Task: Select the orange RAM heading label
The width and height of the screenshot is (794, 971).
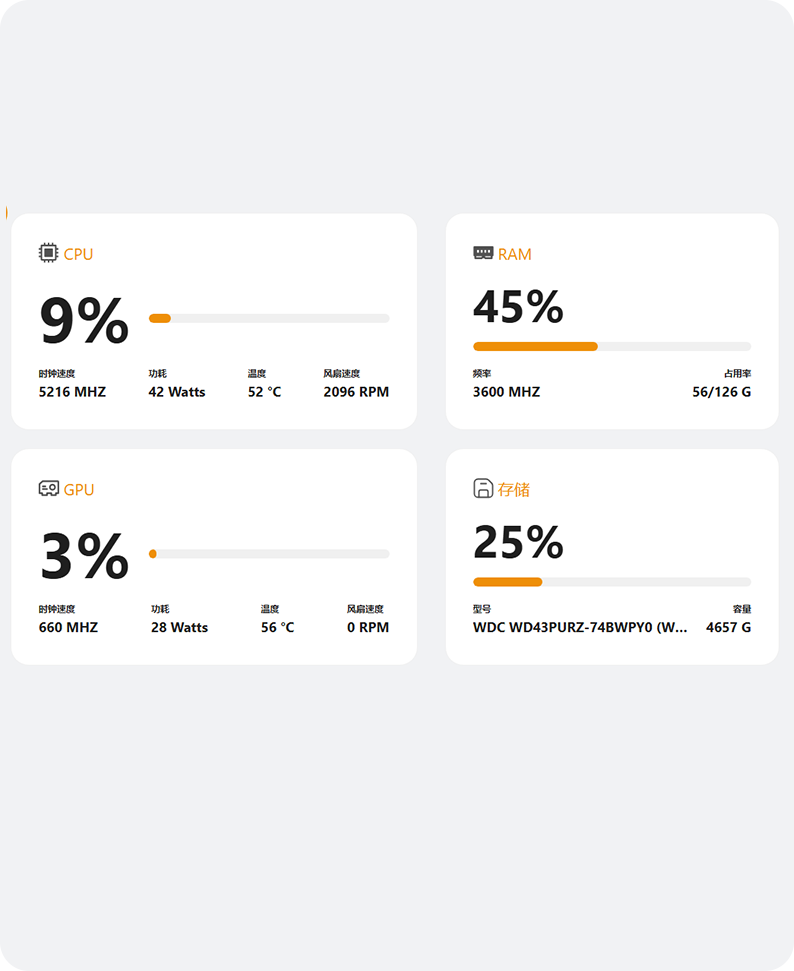Action: tap(515, 254)
